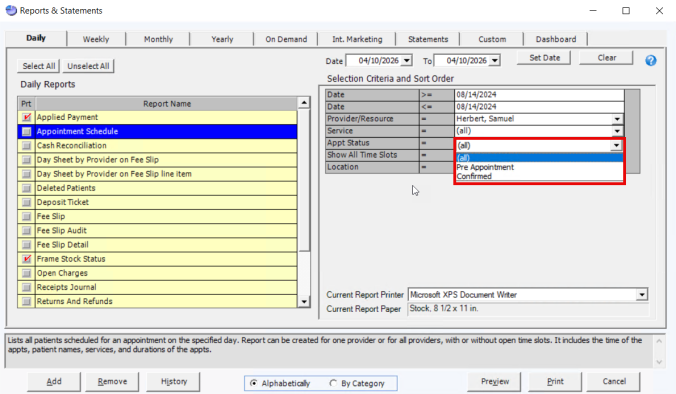The image size is (676, 394).
Task: Click the Remove button
Action: tap(112, 381)
